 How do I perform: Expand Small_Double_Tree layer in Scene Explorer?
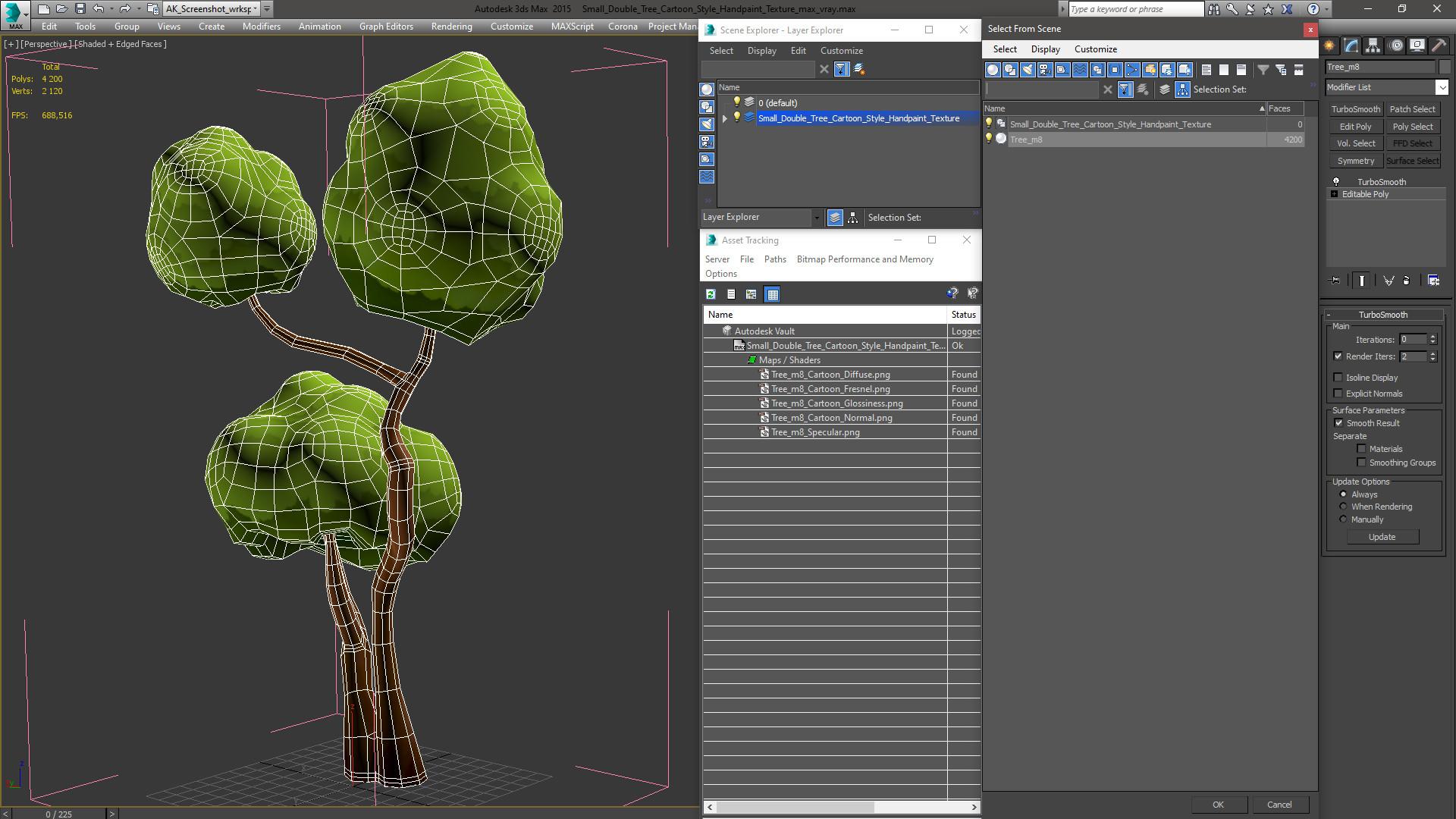coord(725,118)
